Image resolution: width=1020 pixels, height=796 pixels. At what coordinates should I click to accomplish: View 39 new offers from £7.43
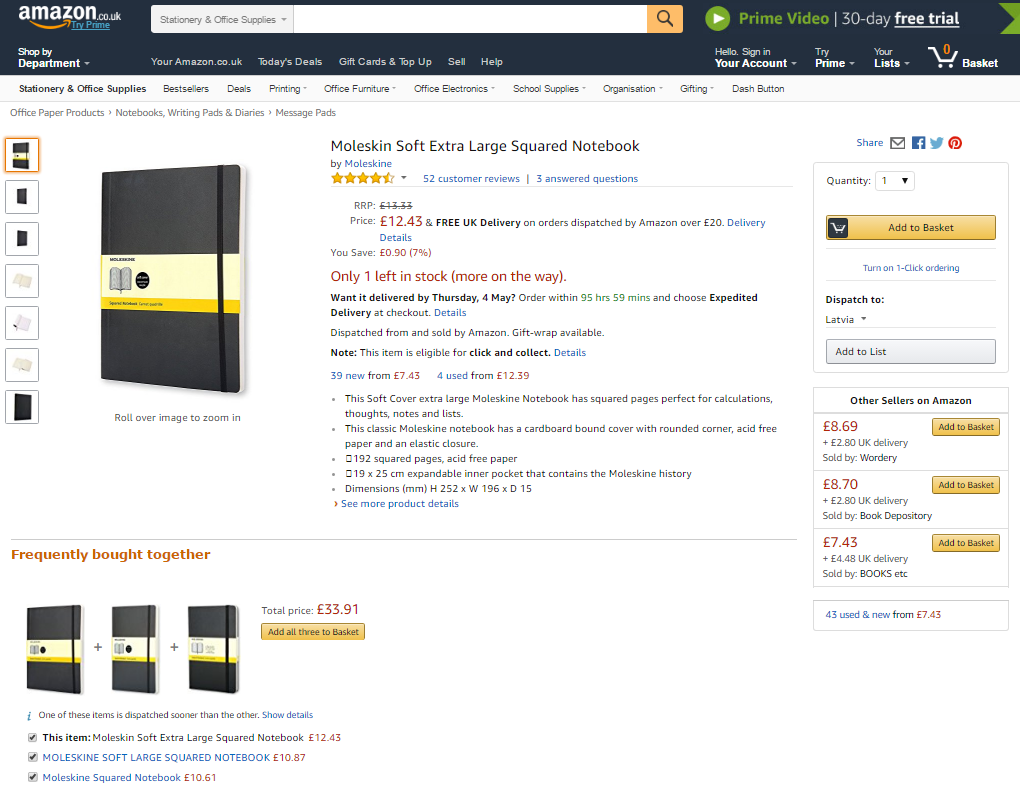[x=375, y=376]
